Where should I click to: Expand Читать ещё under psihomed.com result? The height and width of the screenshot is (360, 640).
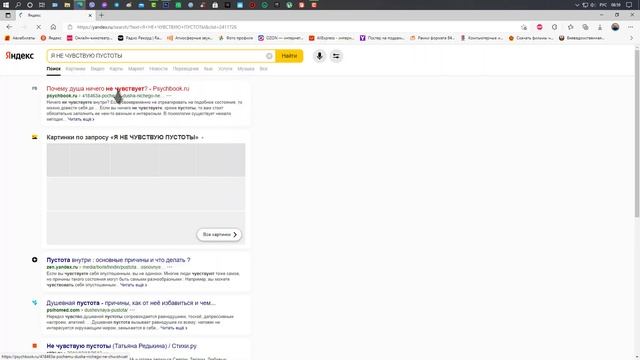click(173, 328)
